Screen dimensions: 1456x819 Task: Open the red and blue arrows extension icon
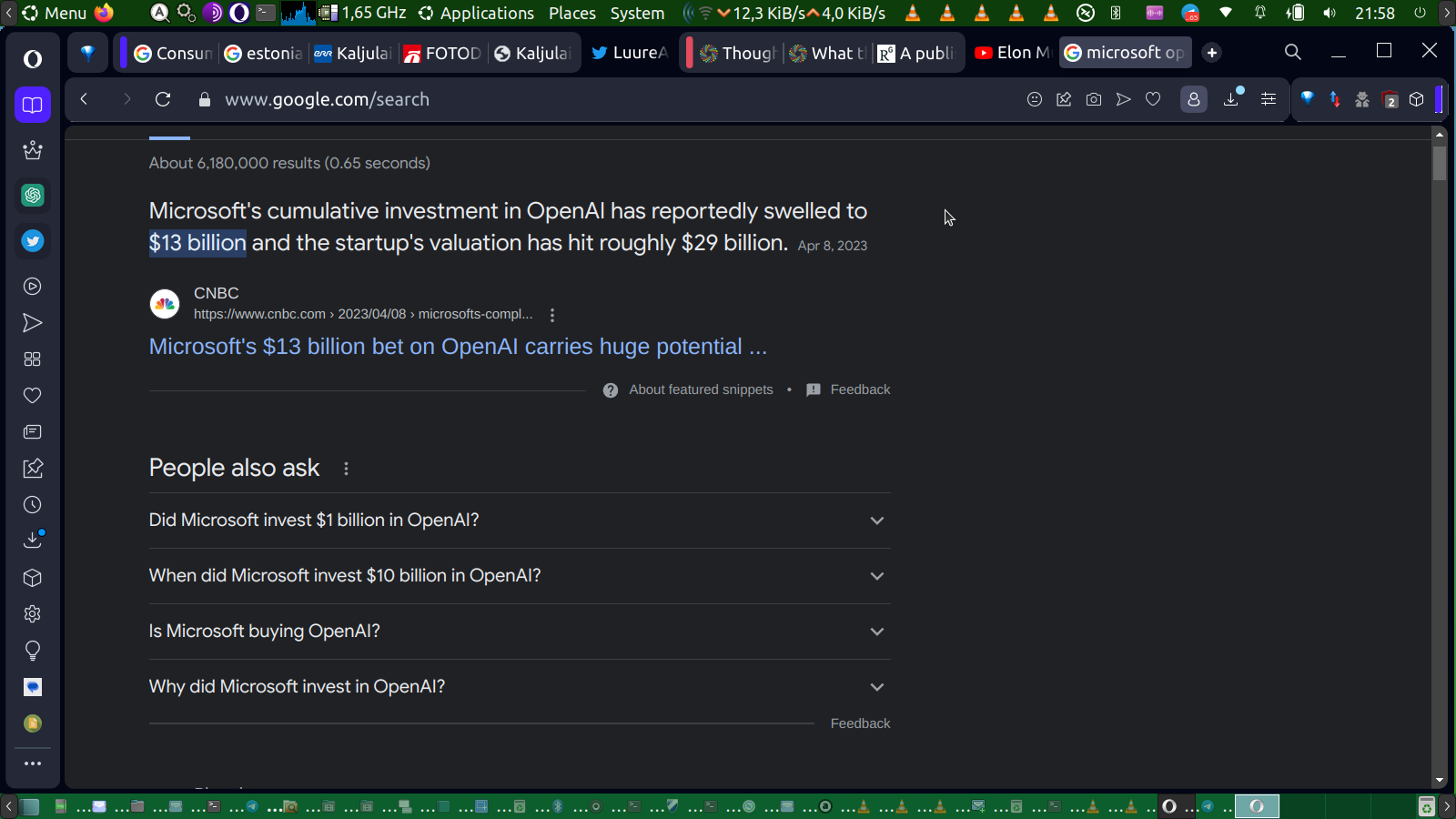pos(1335,99)
